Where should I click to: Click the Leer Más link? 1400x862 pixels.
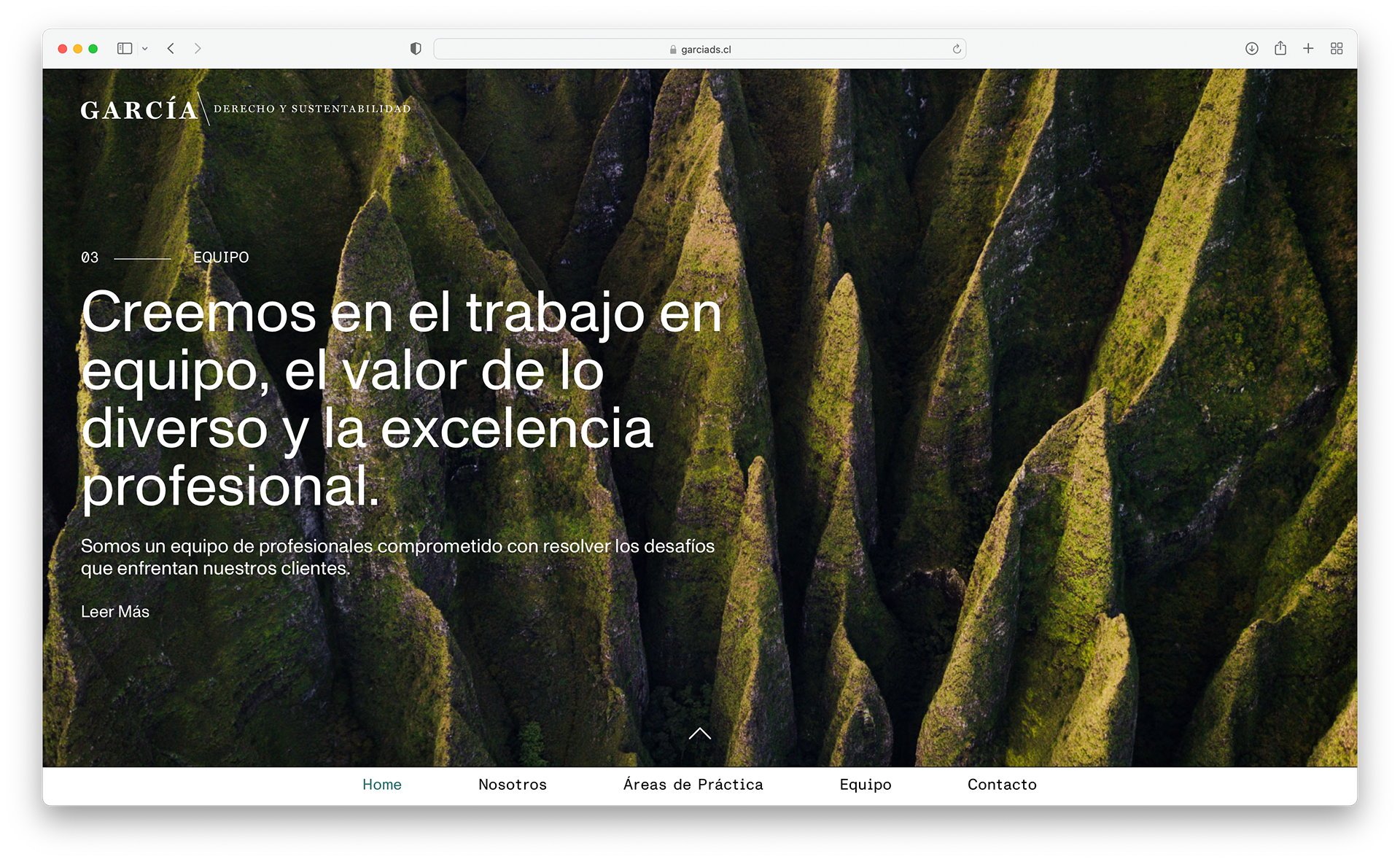(115, 612)
